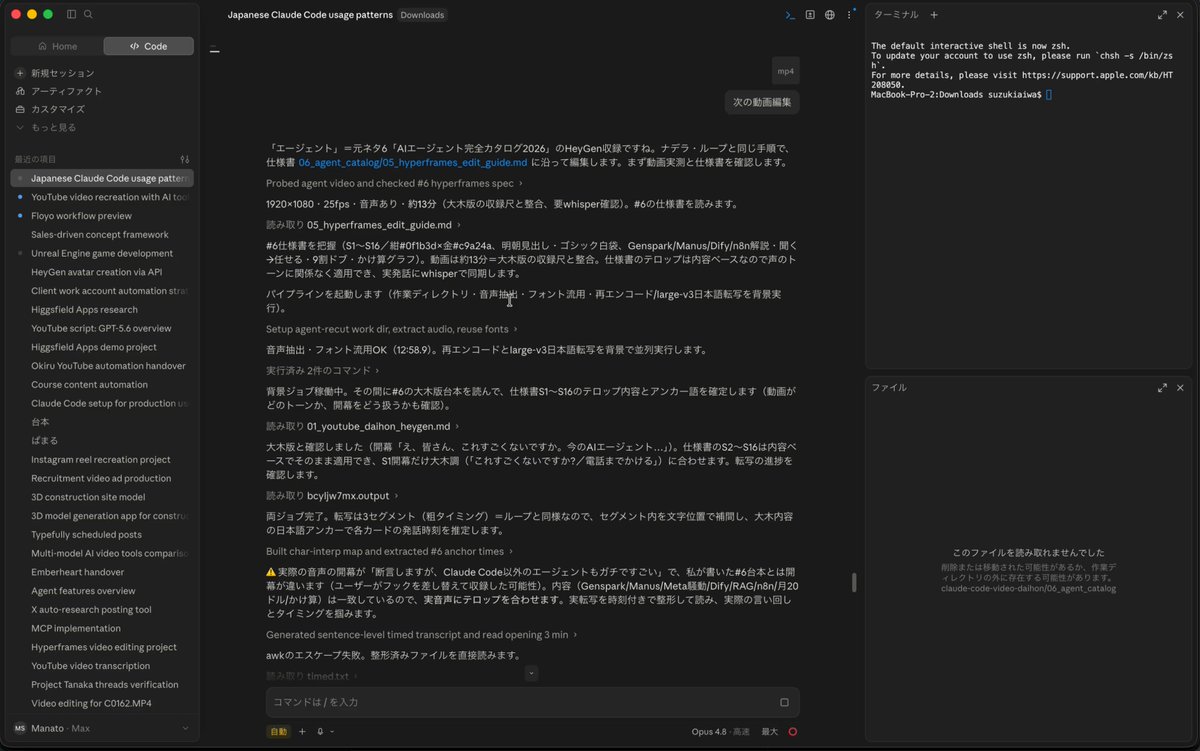Expand 'Setup agent-recut work dir' step
The image size is (1200, 751).
(392, 329)
